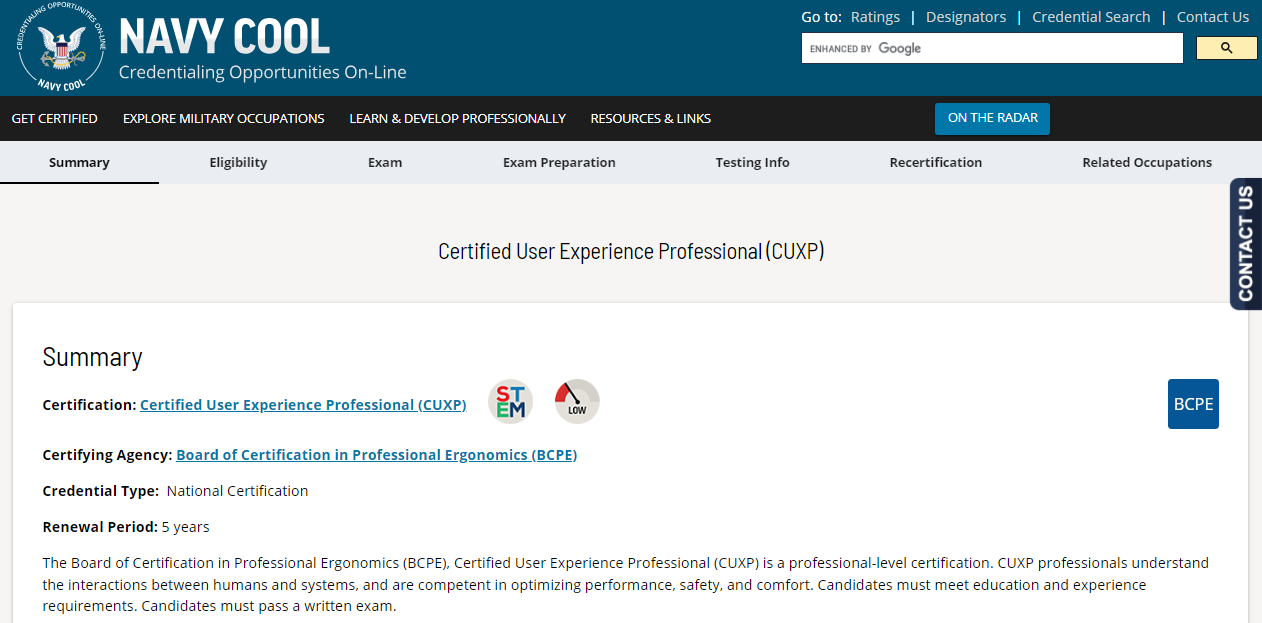Click the Certification: label
The width and height of the screenshot is (1262, 623).
click(89, 405)
